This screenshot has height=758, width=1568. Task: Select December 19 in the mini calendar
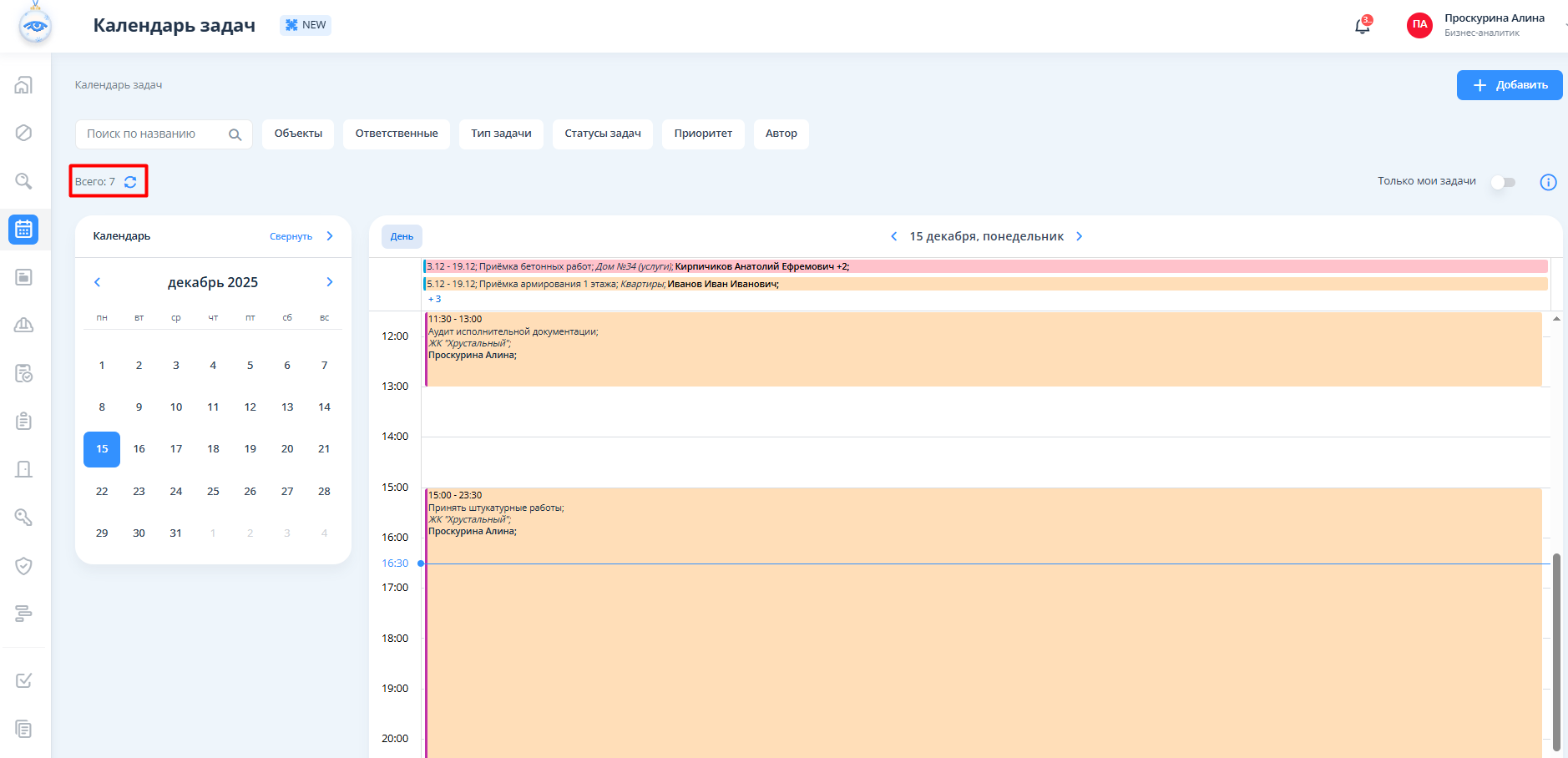click(x=250, y=449)
